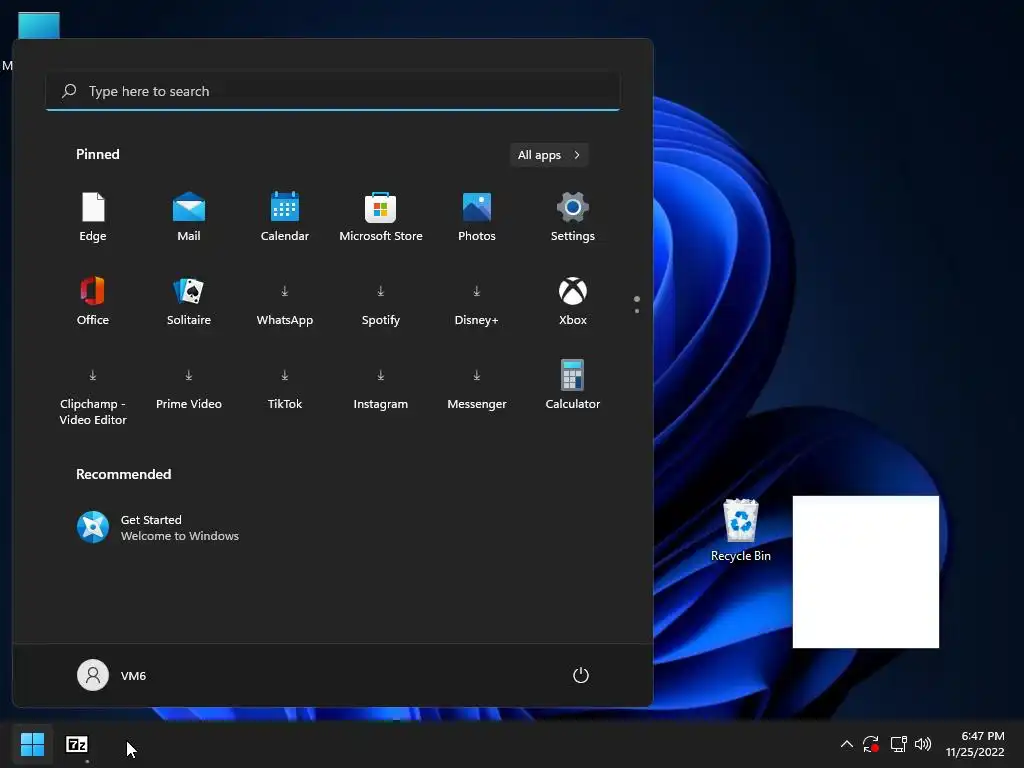The width and height of the screenshot is (1024, 768).
Task: Focus the Type here to search box
Action: [332, 91]
